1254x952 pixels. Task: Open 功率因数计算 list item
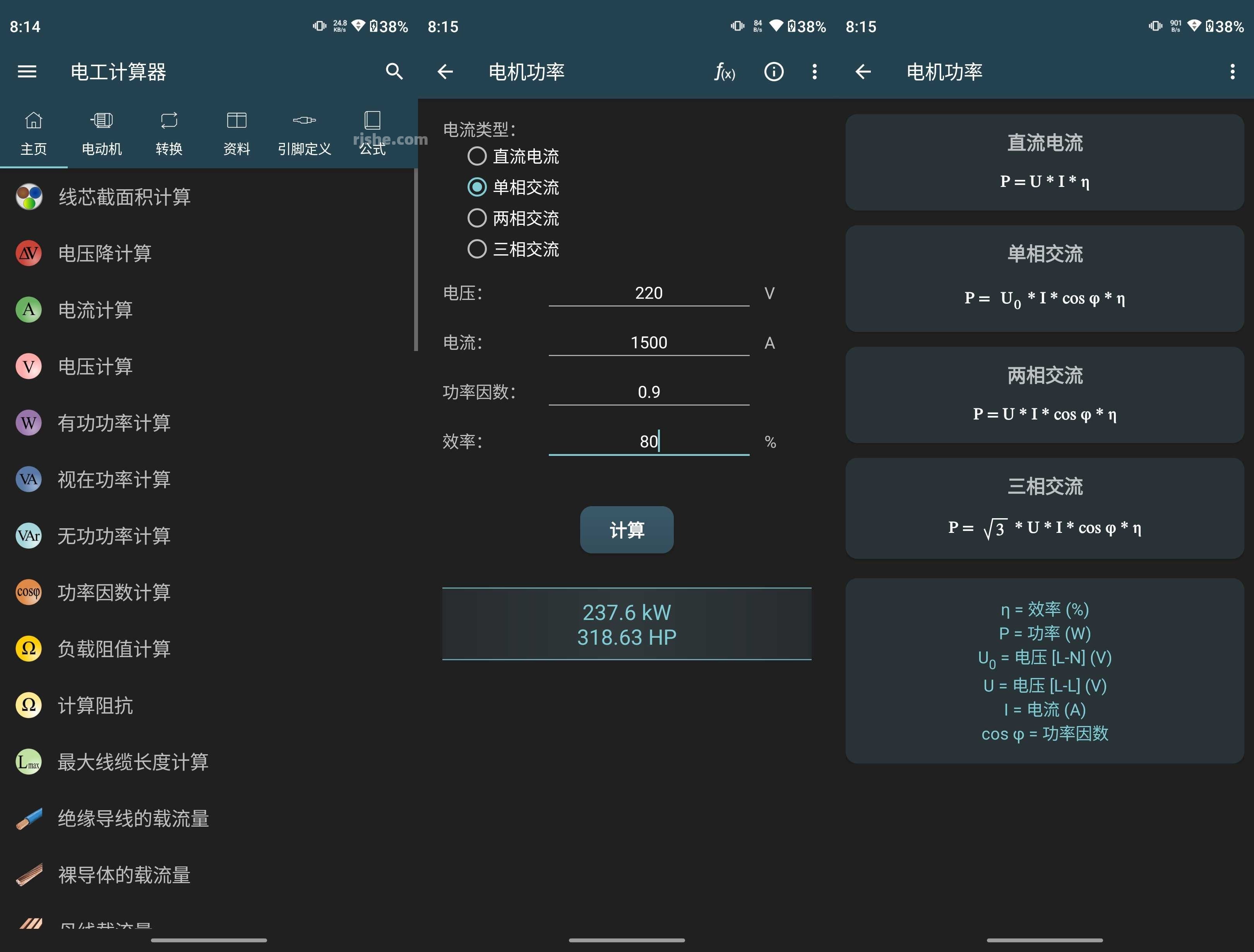point(207,592)
